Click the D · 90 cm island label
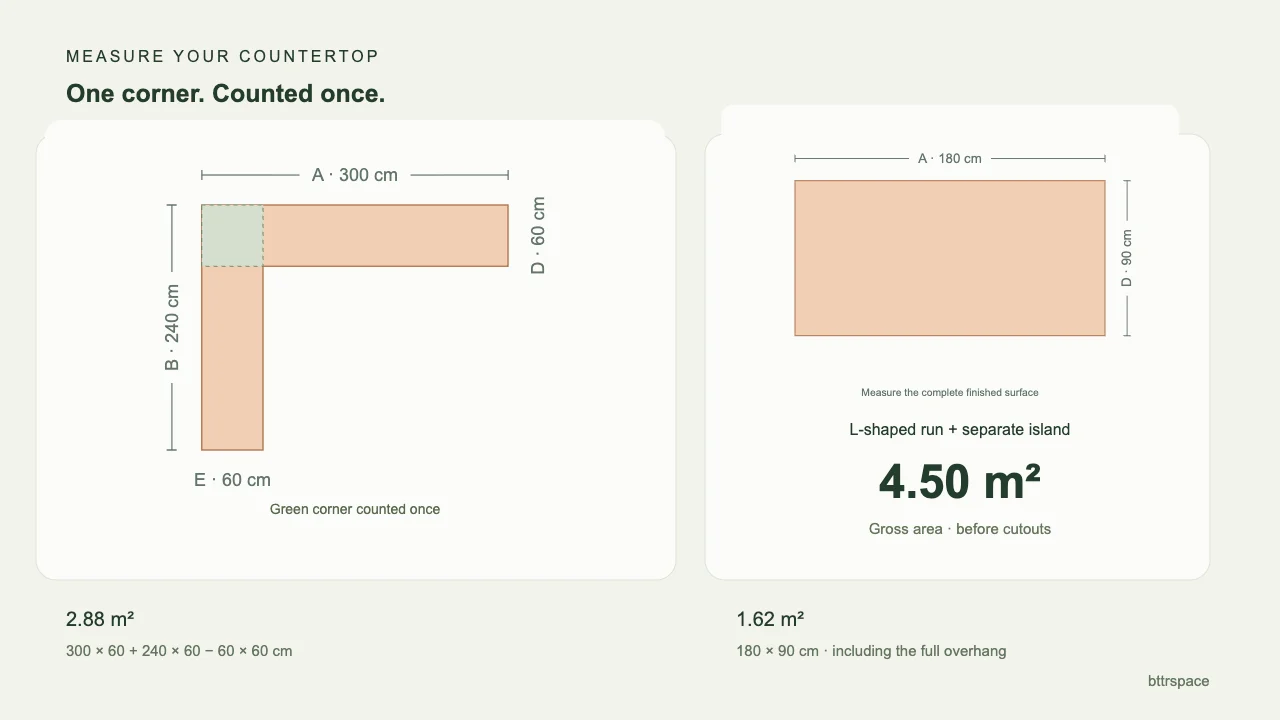 point(1127,258)
